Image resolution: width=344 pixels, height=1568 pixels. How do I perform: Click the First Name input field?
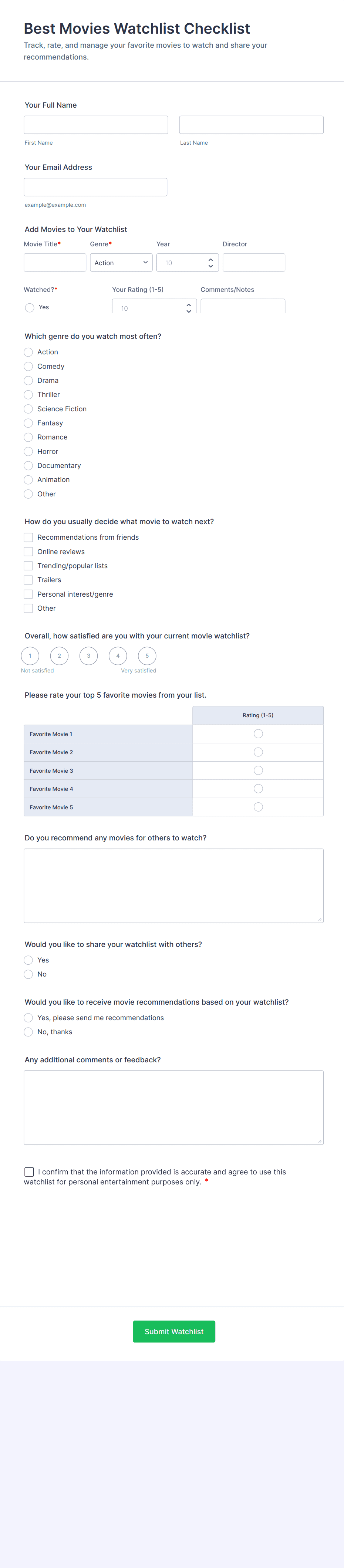(95, 125)
